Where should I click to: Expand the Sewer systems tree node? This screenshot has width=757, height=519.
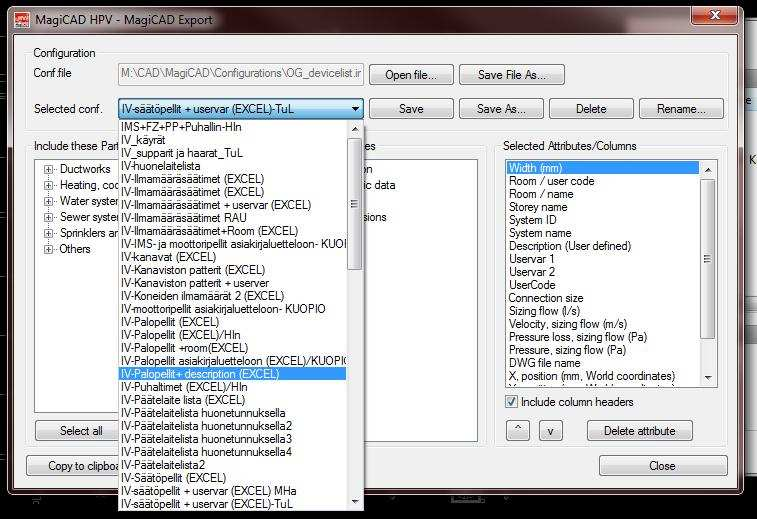pyautogui.click(x=48, y=217)
